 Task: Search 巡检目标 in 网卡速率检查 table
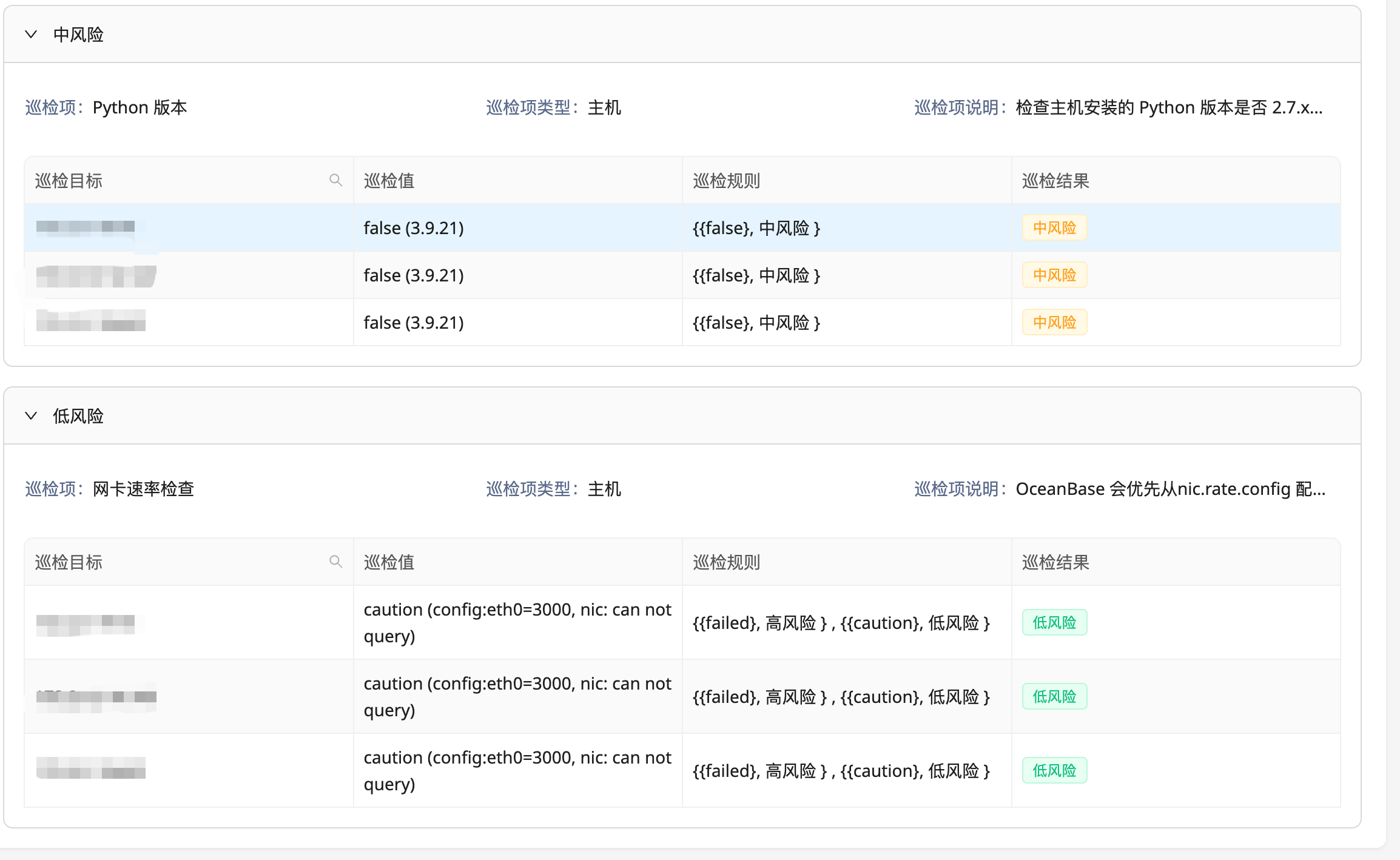(x=335, y=562)
